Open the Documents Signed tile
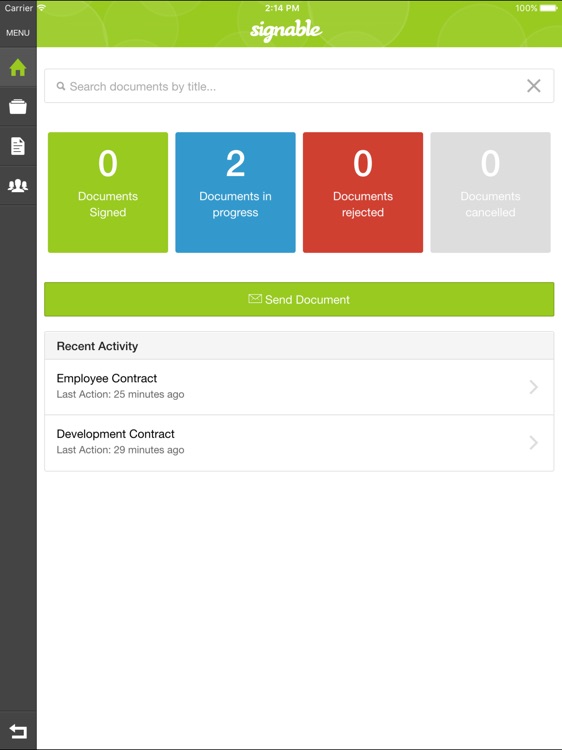This screenshot has height=750, width=562. [x=108, y=192]
